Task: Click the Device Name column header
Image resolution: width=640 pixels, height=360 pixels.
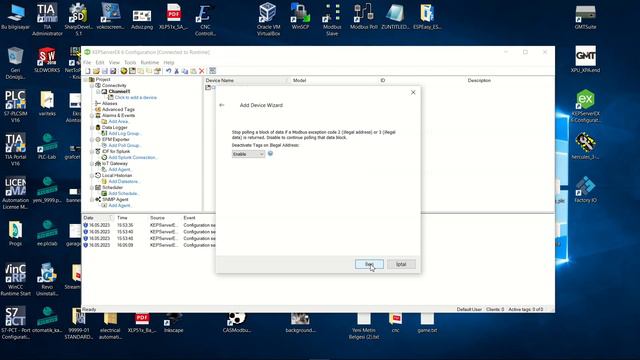Action: pos(246,80)
